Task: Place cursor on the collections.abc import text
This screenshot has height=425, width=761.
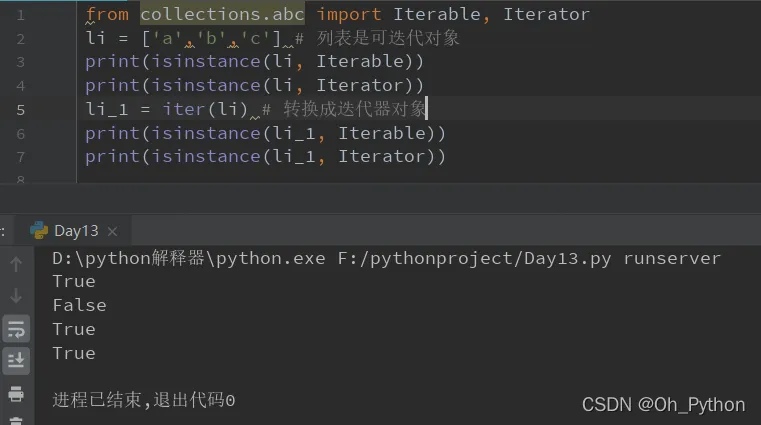Action: click(x=222, y=14)
